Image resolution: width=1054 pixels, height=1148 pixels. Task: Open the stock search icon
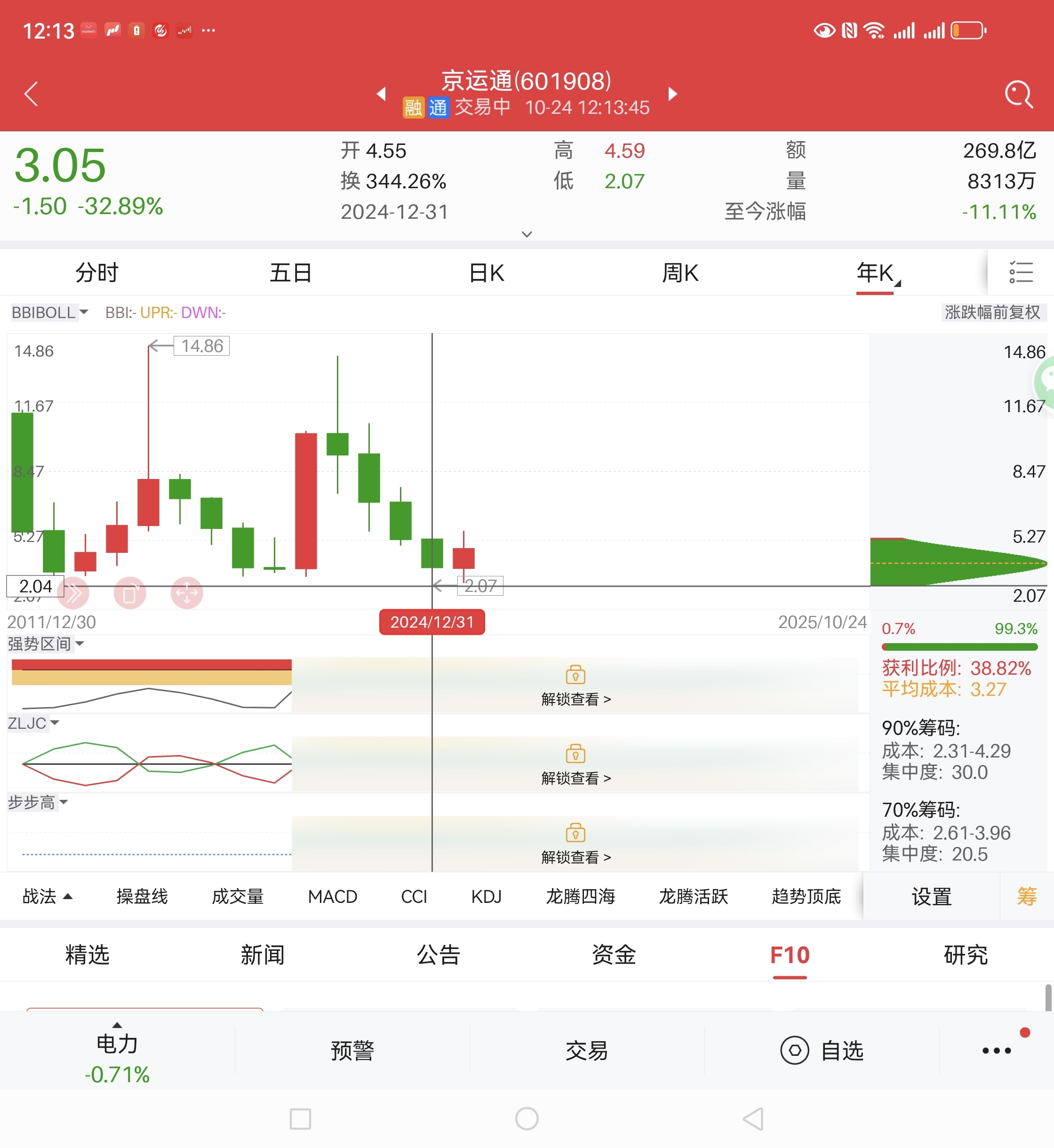1019,94
